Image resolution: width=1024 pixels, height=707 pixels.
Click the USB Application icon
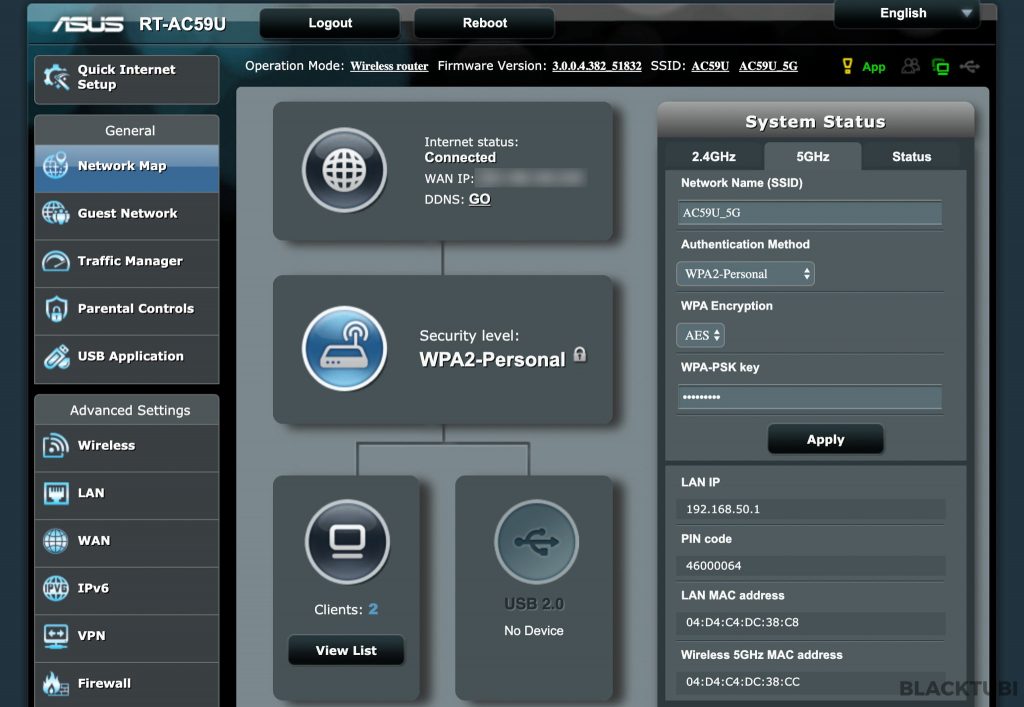(x=56, y=356)
